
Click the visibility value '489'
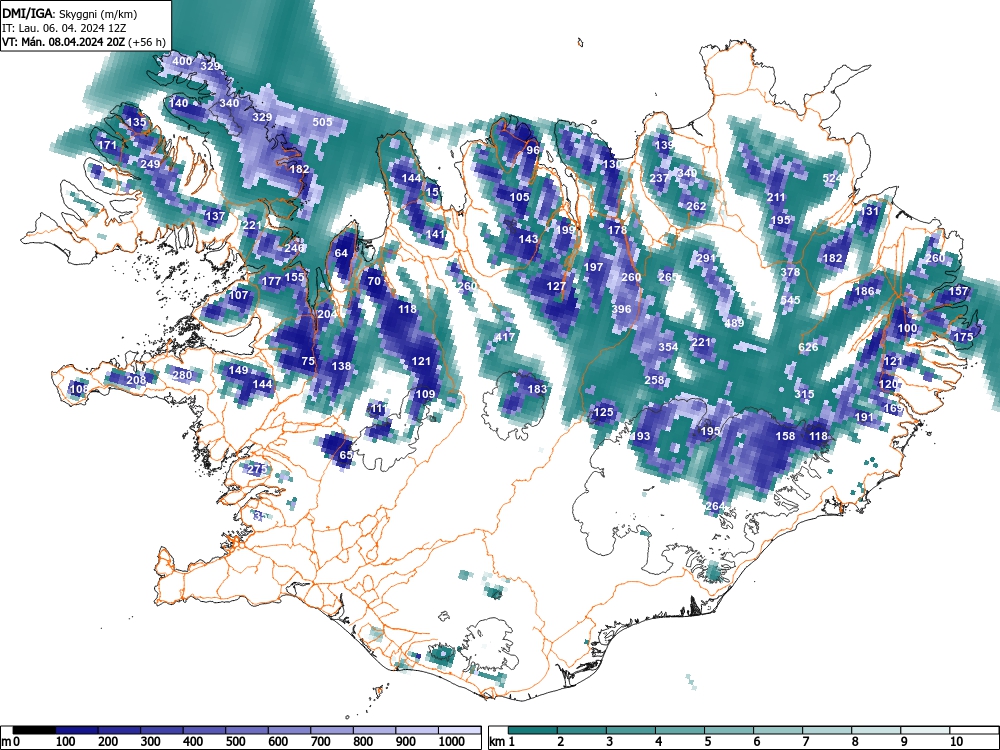click(734, 323)
